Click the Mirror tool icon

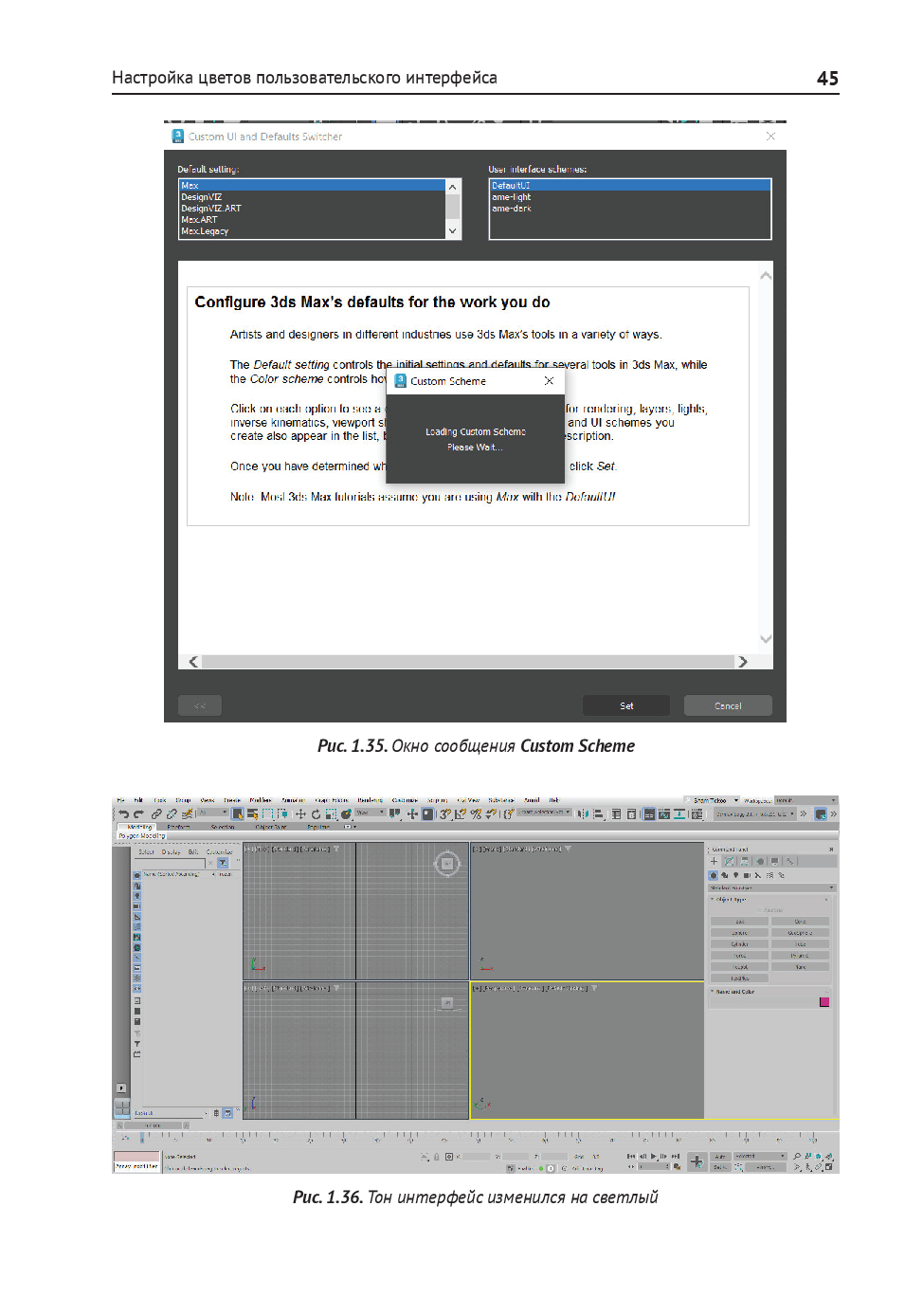(583, 814)
